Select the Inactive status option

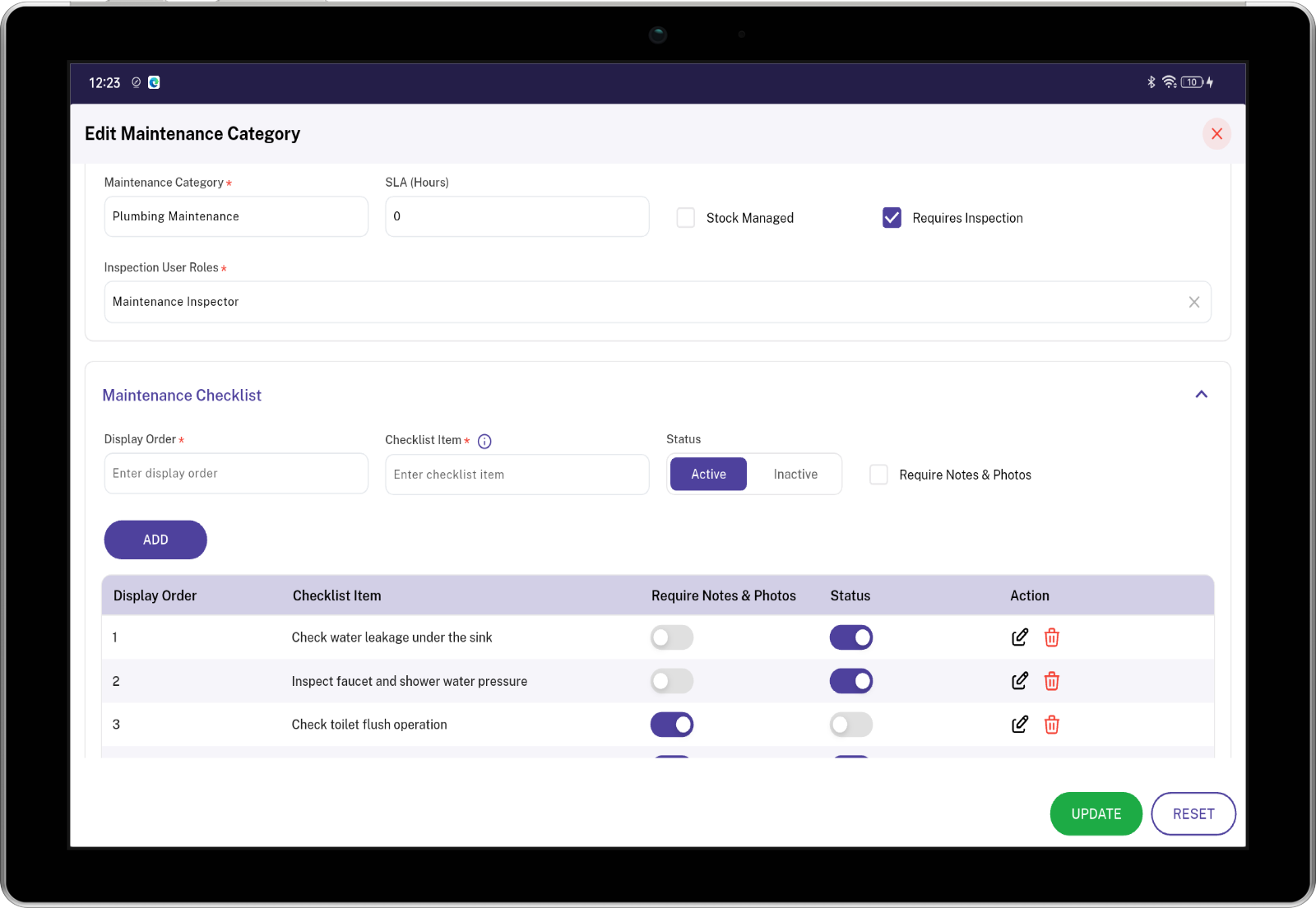pos(795,475)
